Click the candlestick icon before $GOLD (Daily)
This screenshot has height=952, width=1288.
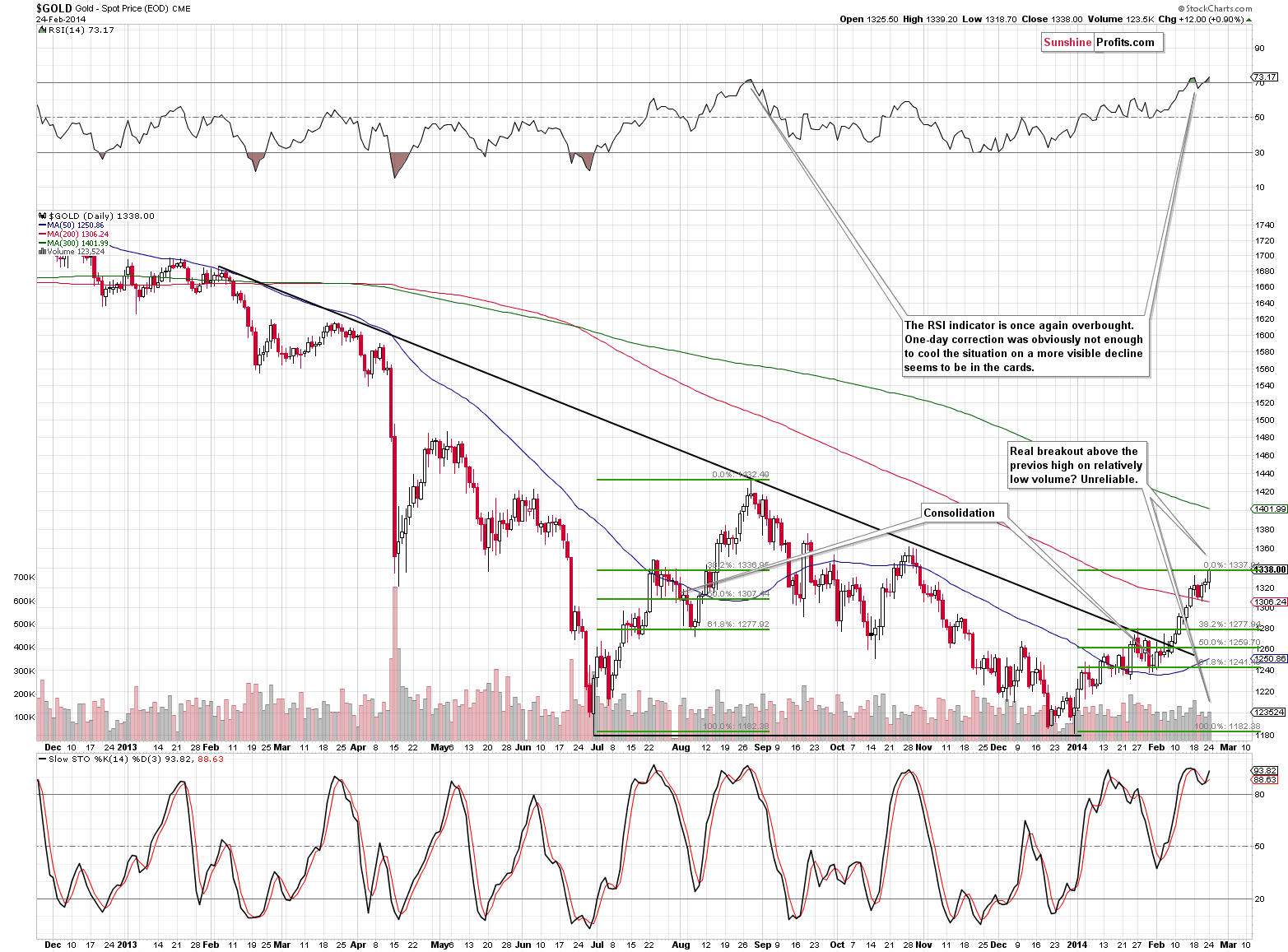click(x=43, y=216)
